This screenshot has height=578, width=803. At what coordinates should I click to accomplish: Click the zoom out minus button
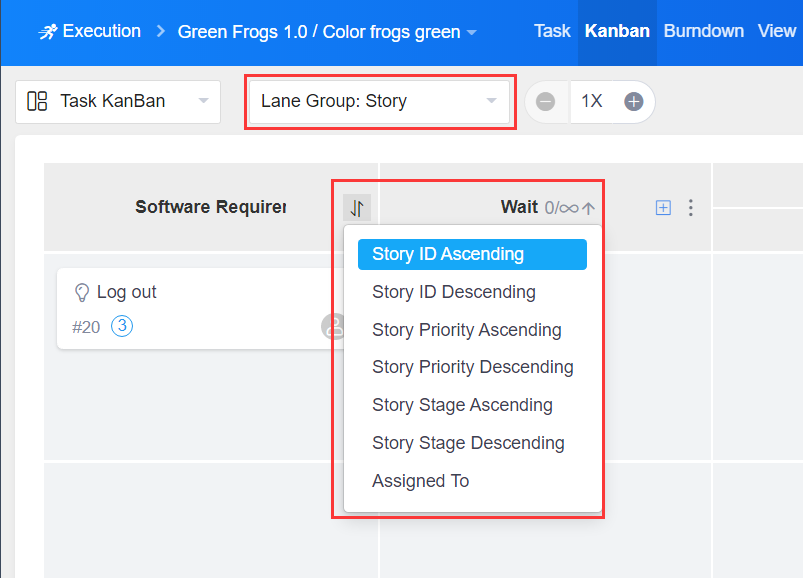pos(546,101)
